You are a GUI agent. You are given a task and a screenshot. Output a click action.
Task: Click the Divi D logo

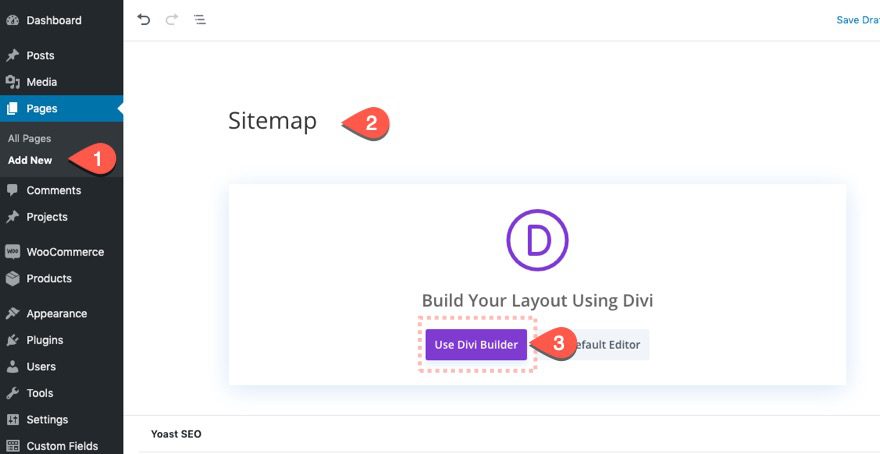(x=537, y=240)
